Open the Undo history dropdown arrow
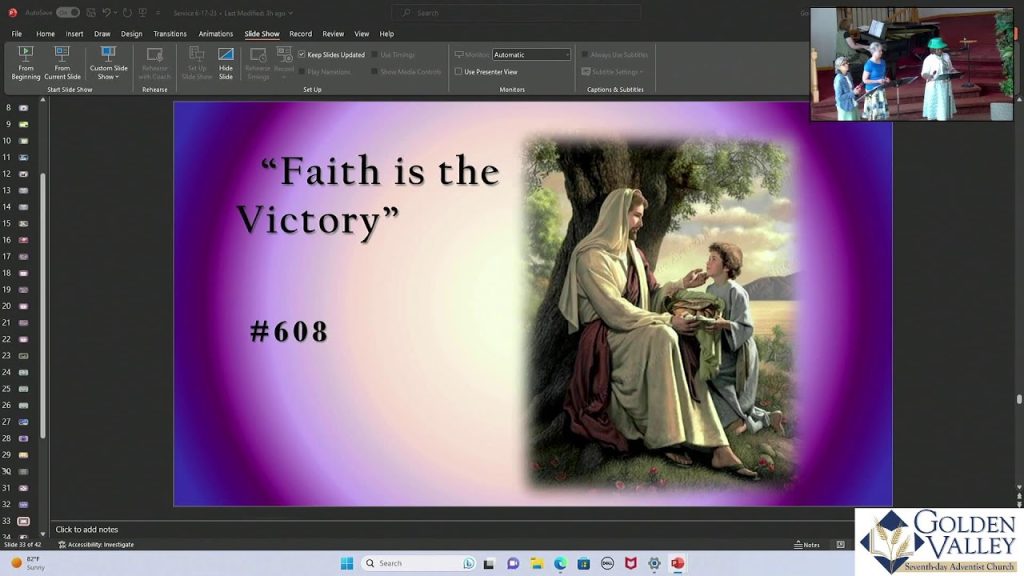Viewport: 1024px width, 576px height. point(116,12)
